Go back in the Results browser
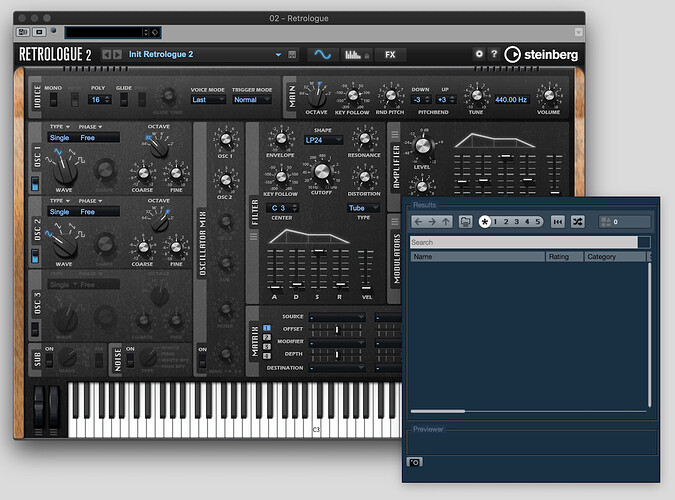The height and width of the screenshot is (500, 675). [418, 222]
